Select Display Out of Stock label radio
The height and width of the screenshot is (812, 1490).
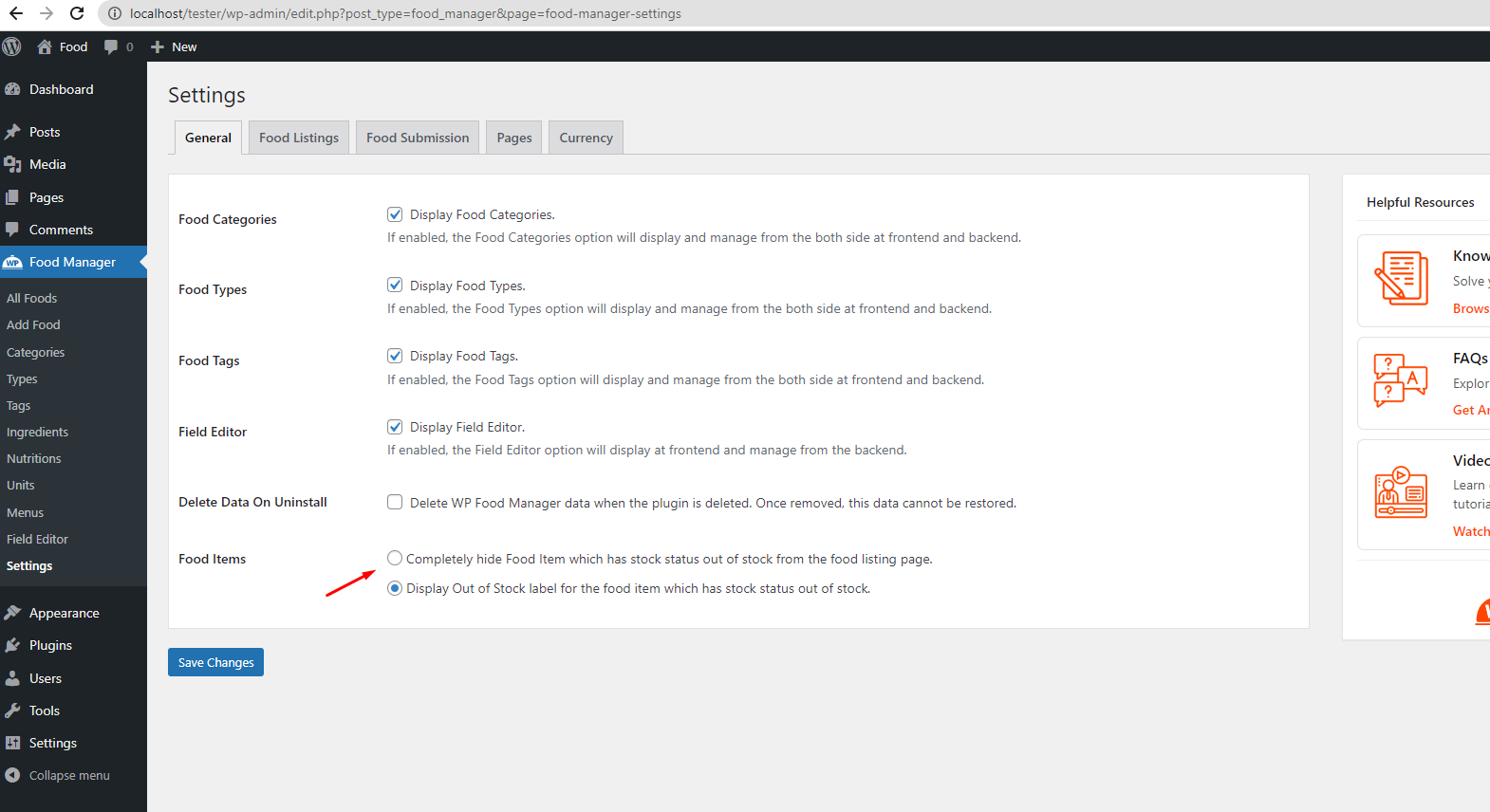point(395,588)
